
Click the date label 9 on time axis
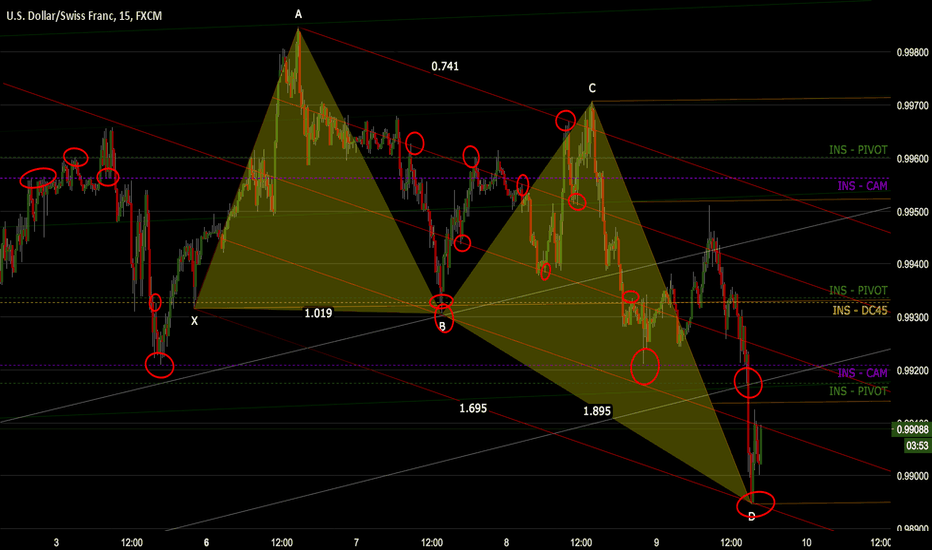pyautogui.click(x=656, y=542)
